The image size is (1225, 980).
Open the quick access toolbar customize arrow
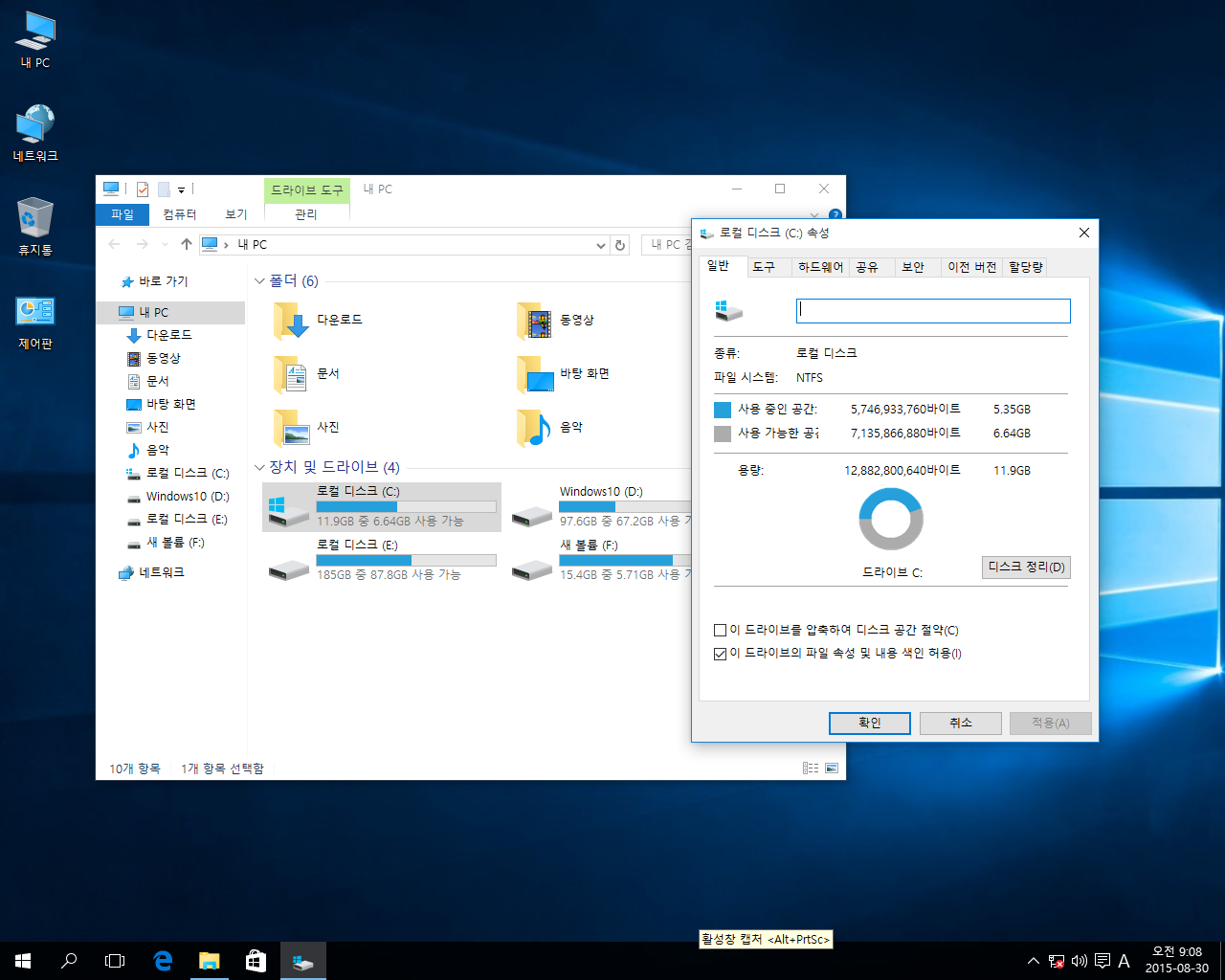point(181,189)
